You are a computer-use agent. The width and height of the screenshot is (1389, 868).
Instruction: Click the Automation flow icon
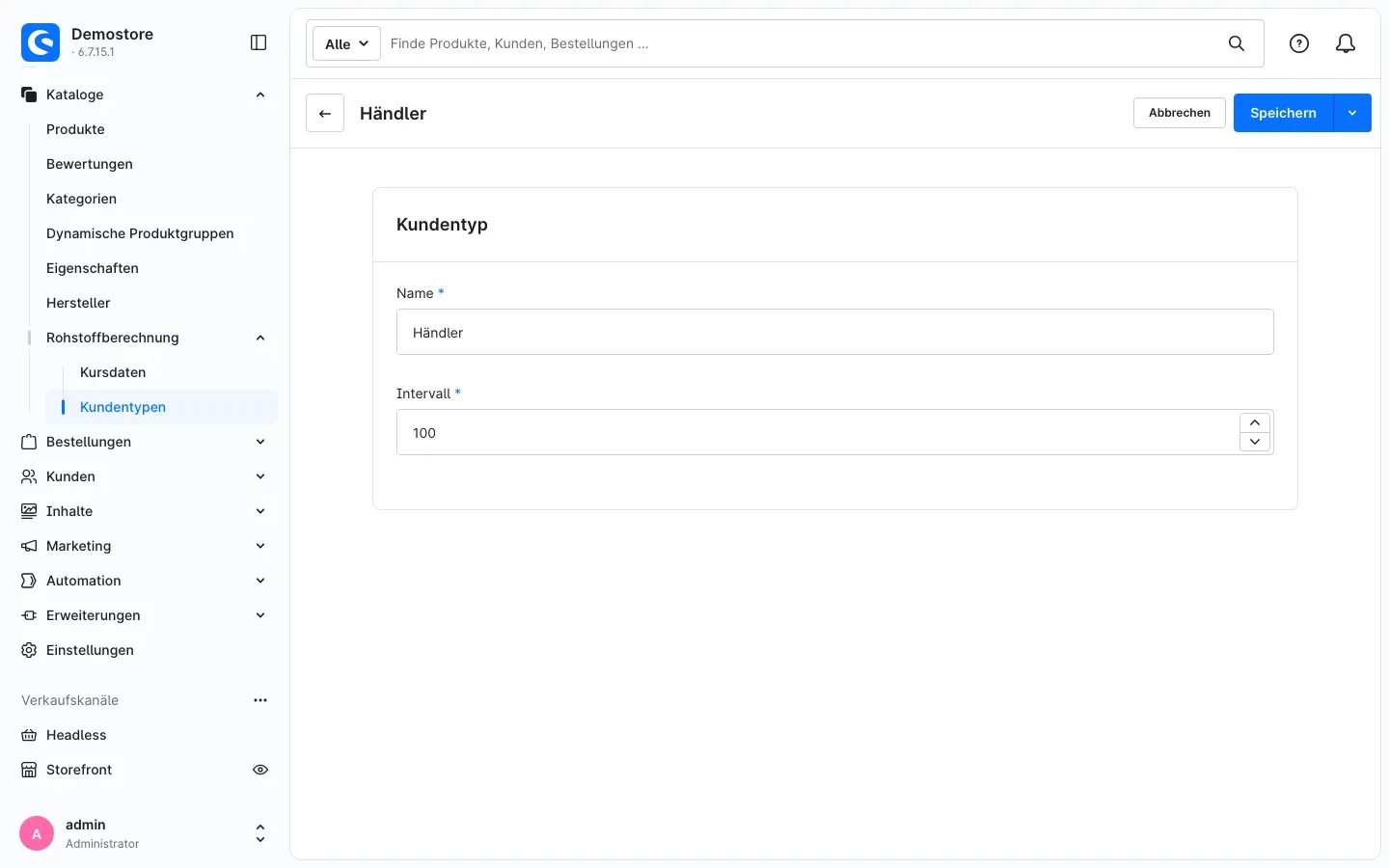click(x=29, y=581)
